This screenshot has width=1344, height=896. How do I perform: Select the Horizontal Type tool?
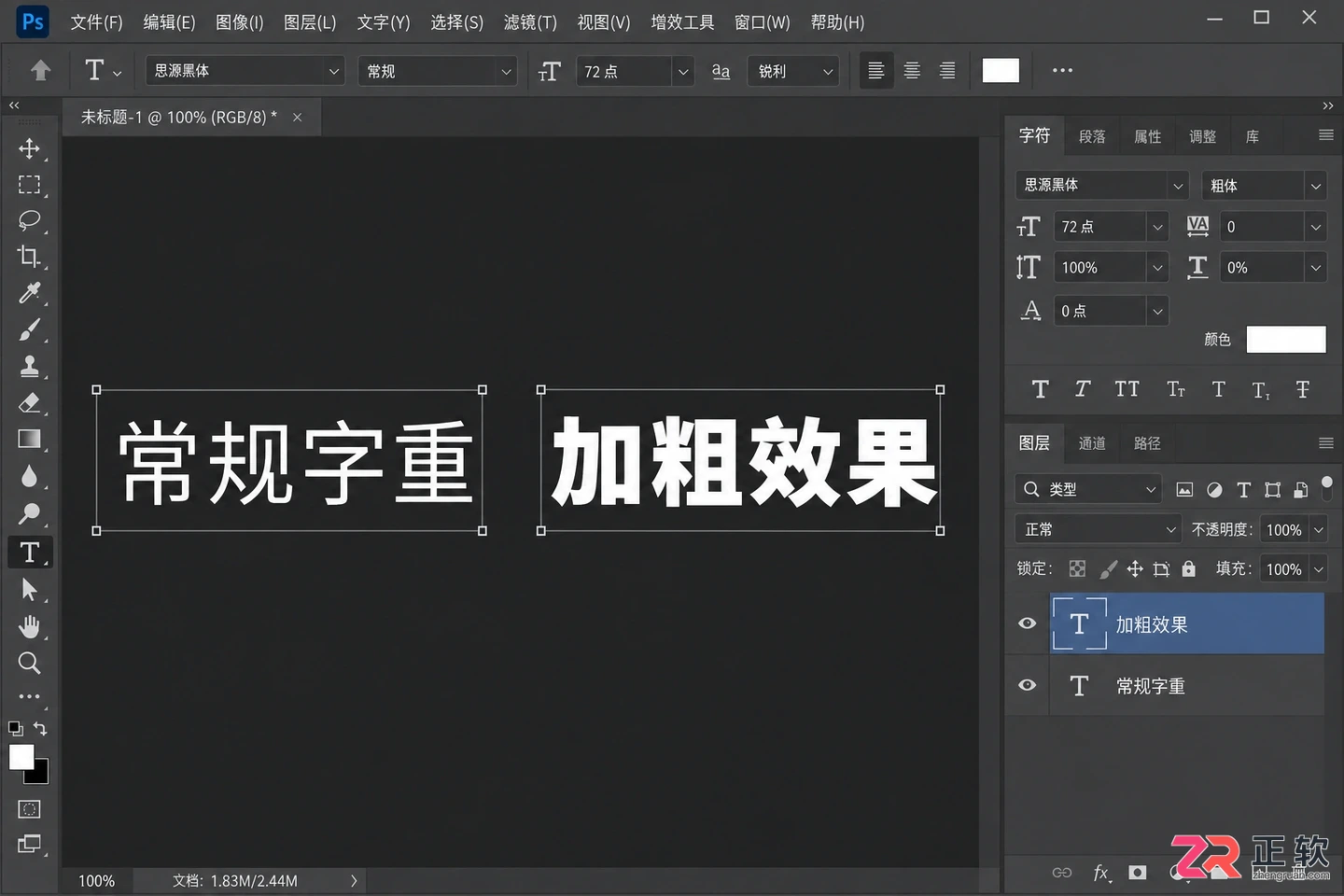(x=30, y=553)
